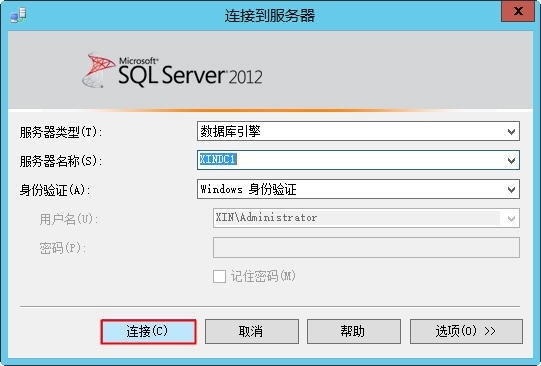Image resolution: width=541 pixels, height=366 pixels.
Task: Expand the 服务器名称 dropdown arrow
Action: (511, 160)
